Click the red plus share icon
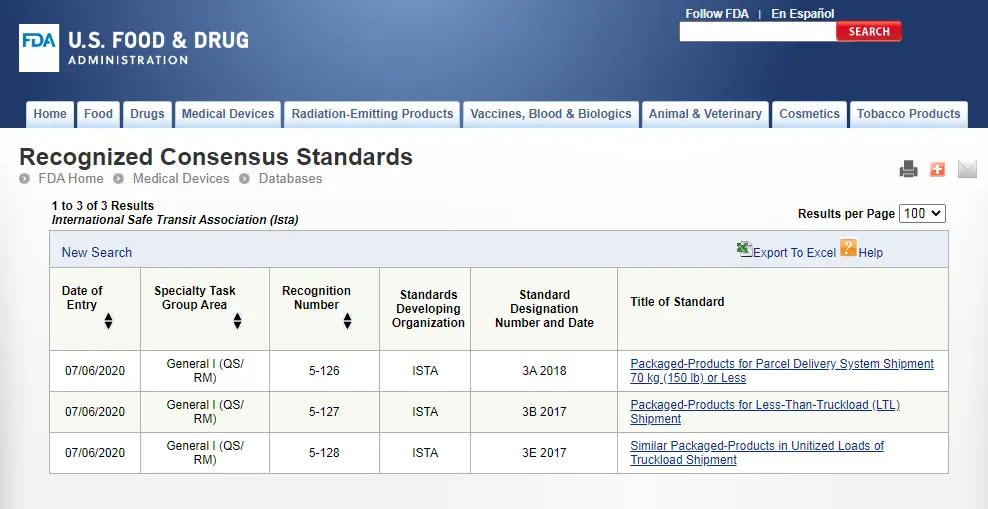 (x=938, y=169)
